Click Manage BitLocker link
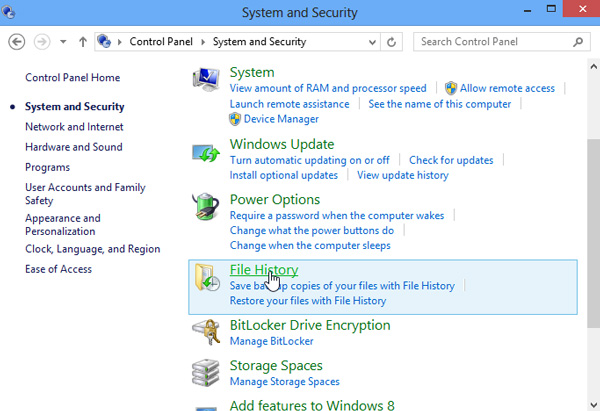Screen dimensions: 600x411 [x=271, y=341]
